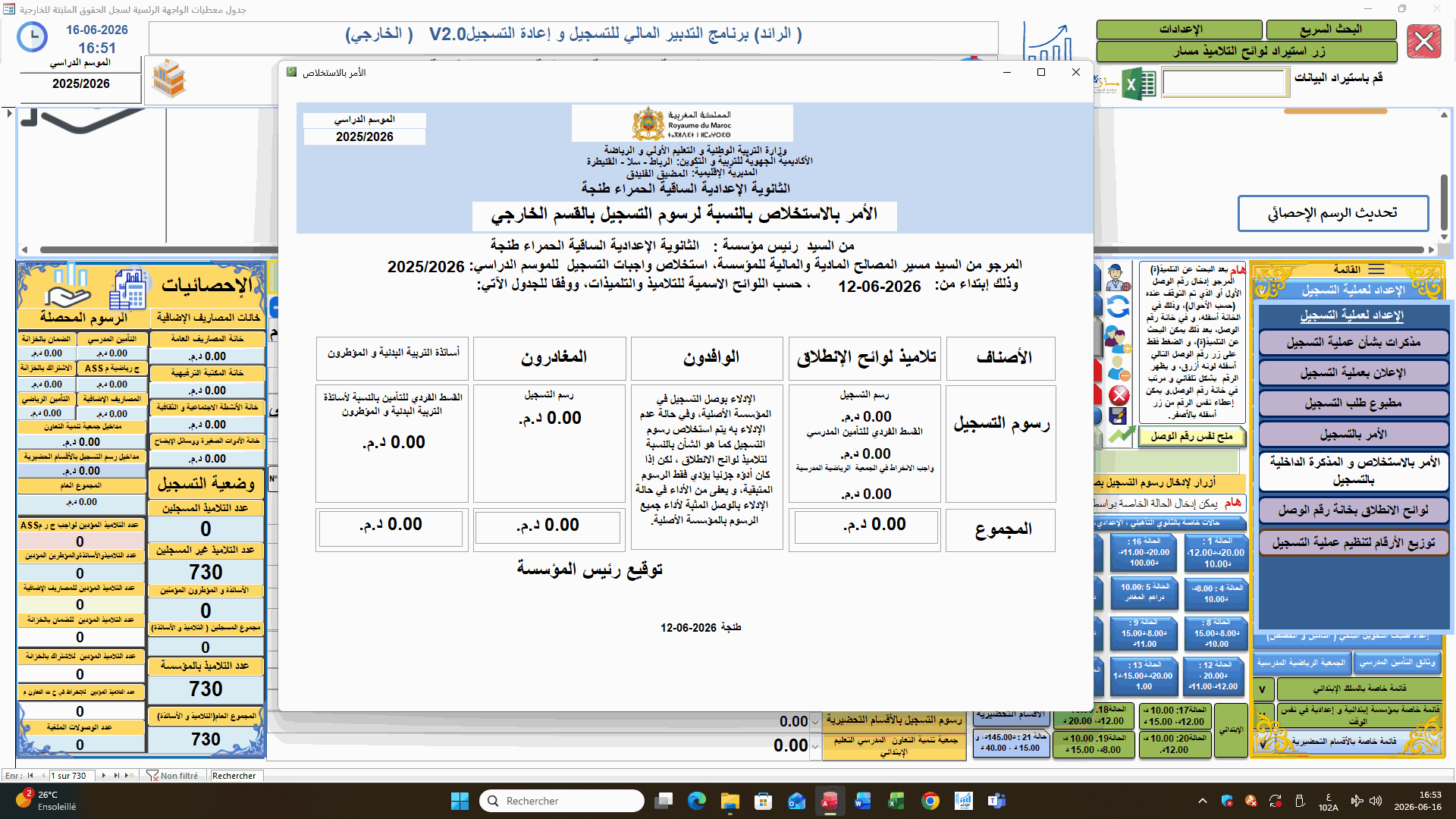Screen dimensions: 1456x819
Task: Select توزيع الأرقام لتنظيم عملية التسجيل item
Action: click(x=1354, y=543)
